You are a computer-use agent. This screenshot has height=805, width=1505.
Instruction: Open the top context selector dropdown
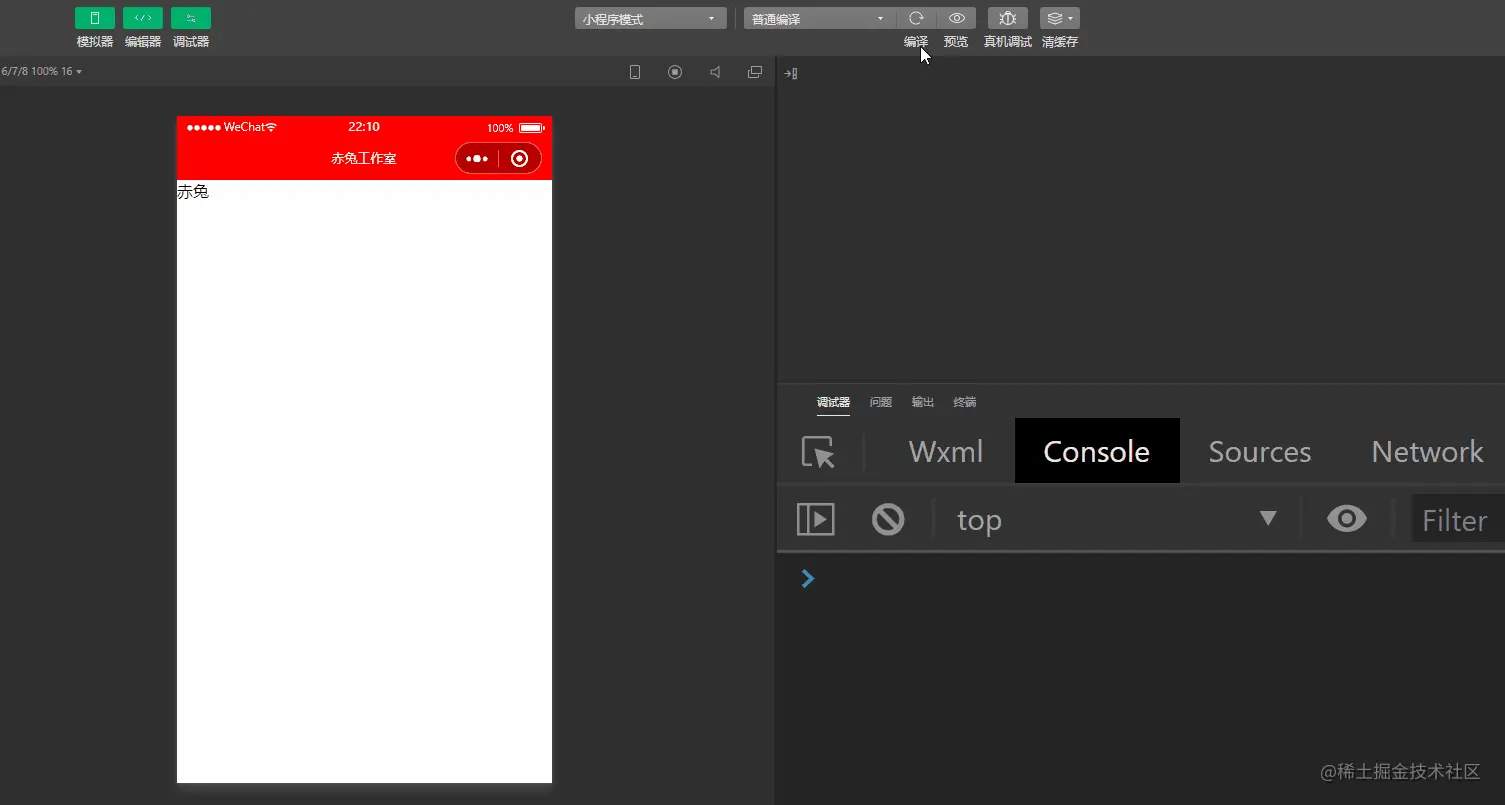point(1117,519)
